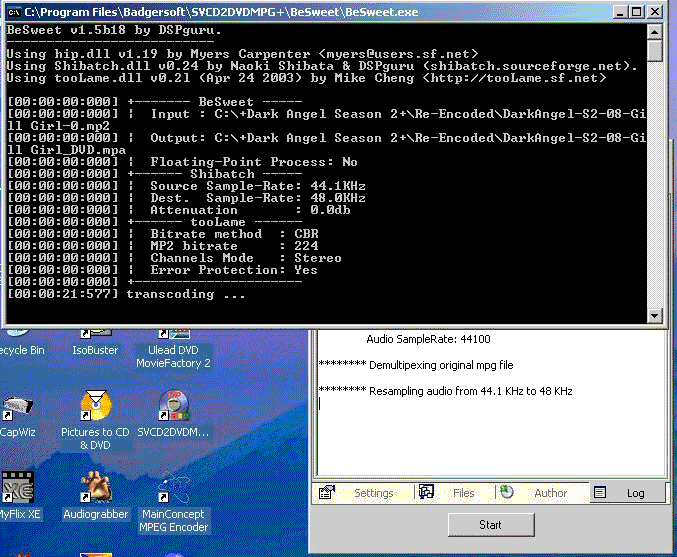Open the Recycle Bin icon

pos(19,343)
